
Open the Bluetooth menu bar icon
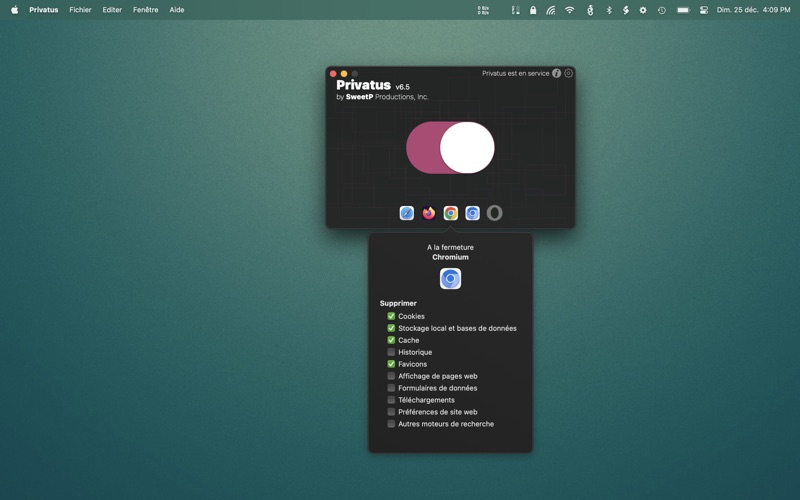[x=609, y=10]
